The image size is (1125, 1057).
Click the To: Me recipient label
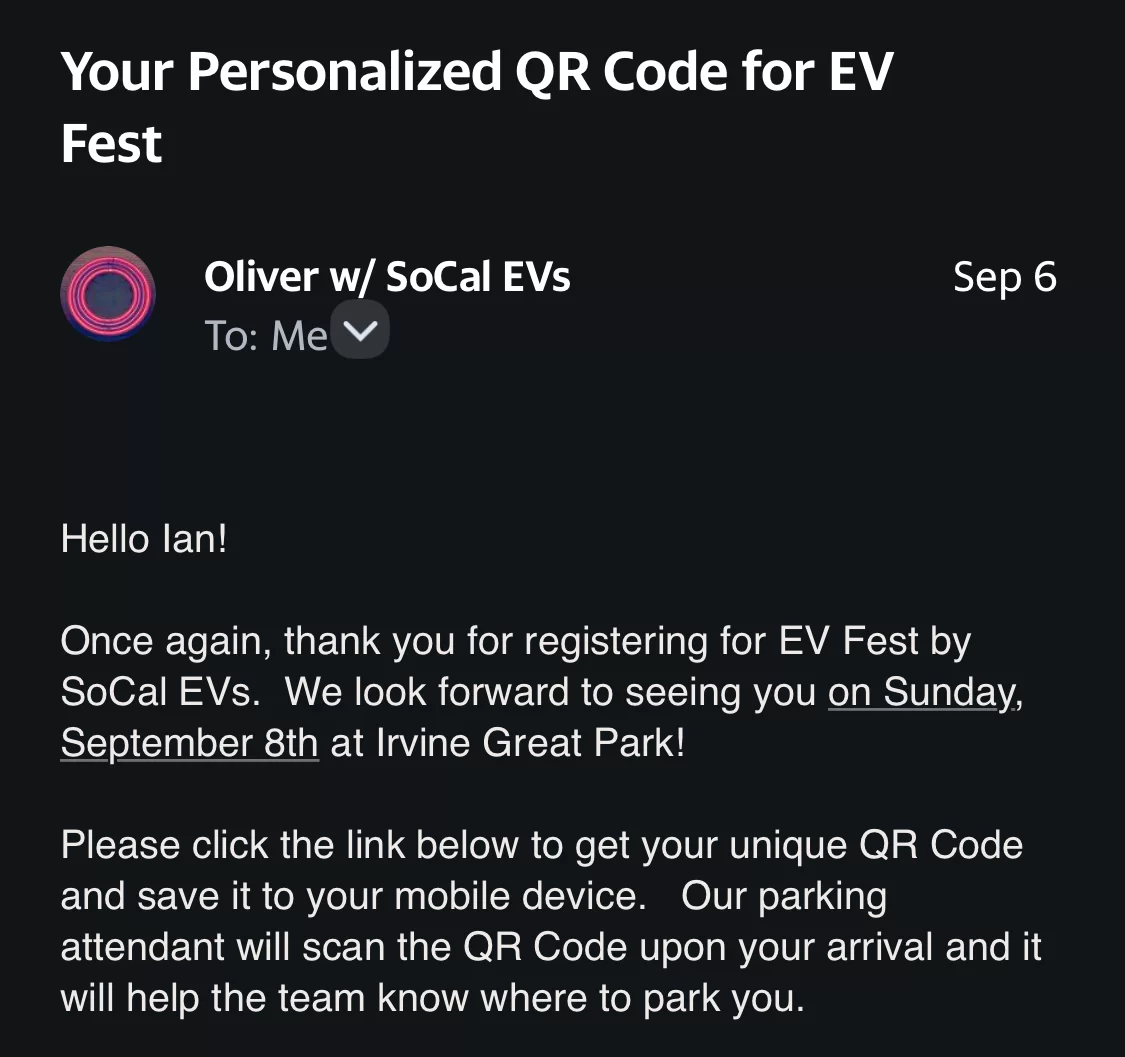(x=265, y=335)
